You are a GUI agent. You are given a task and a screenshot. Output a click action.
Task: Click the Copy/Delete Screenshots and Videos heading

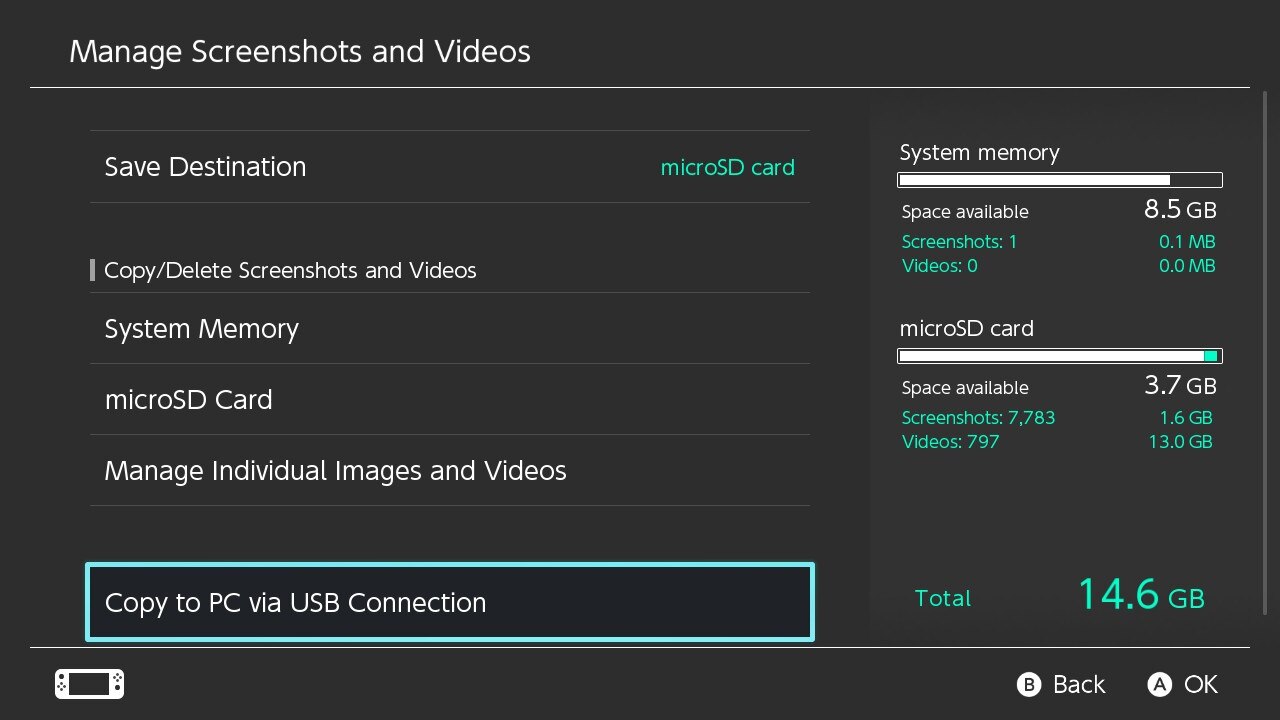pos(290,271)
